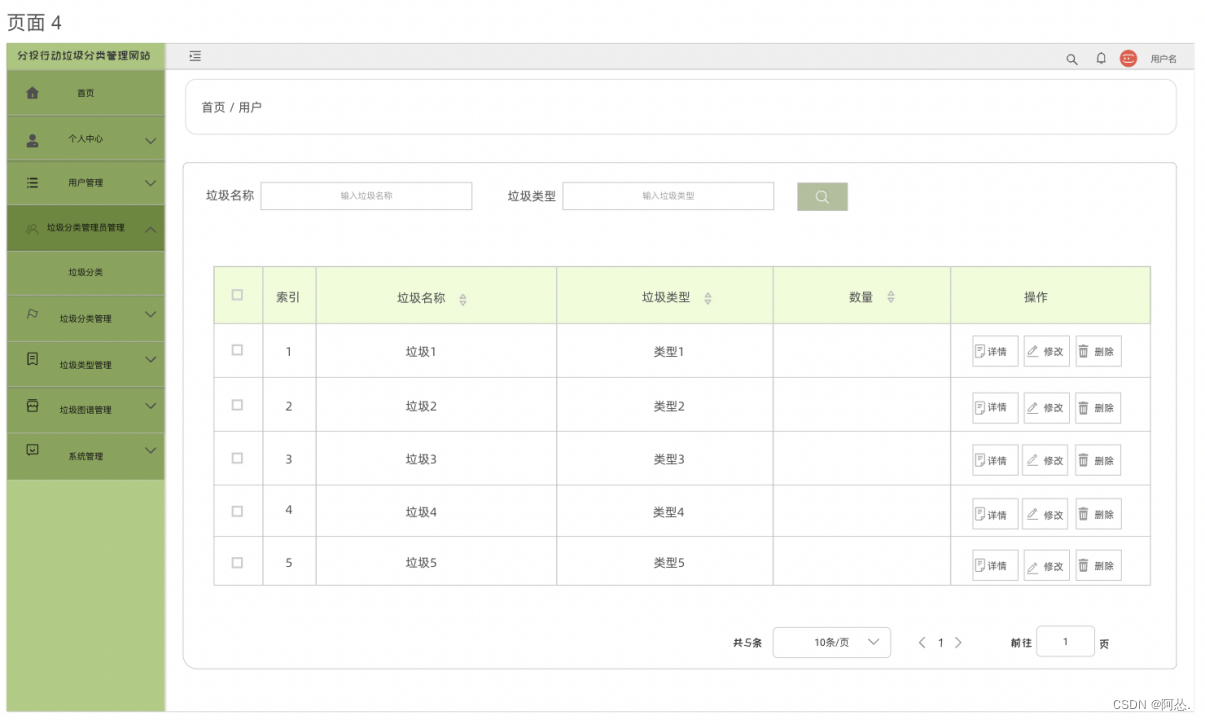
Task: Open 详情 for 垃圾5 row
Action: tap(995, 565)
